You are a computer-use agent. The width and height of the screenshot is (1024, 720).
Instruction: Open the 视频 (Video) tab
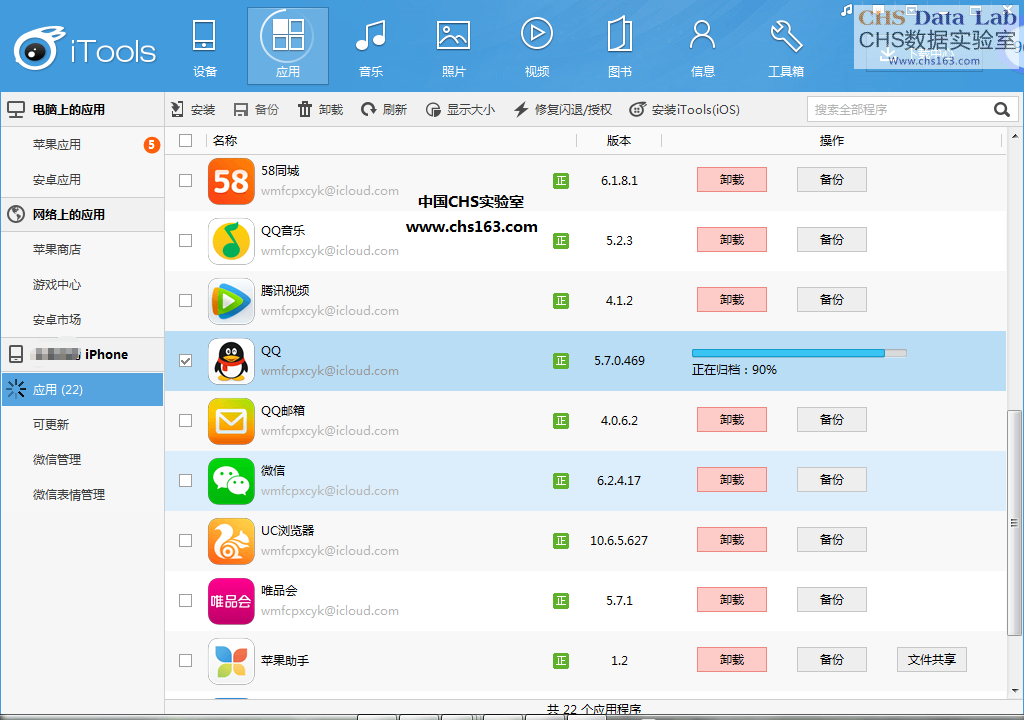click(x=537, y=47)
